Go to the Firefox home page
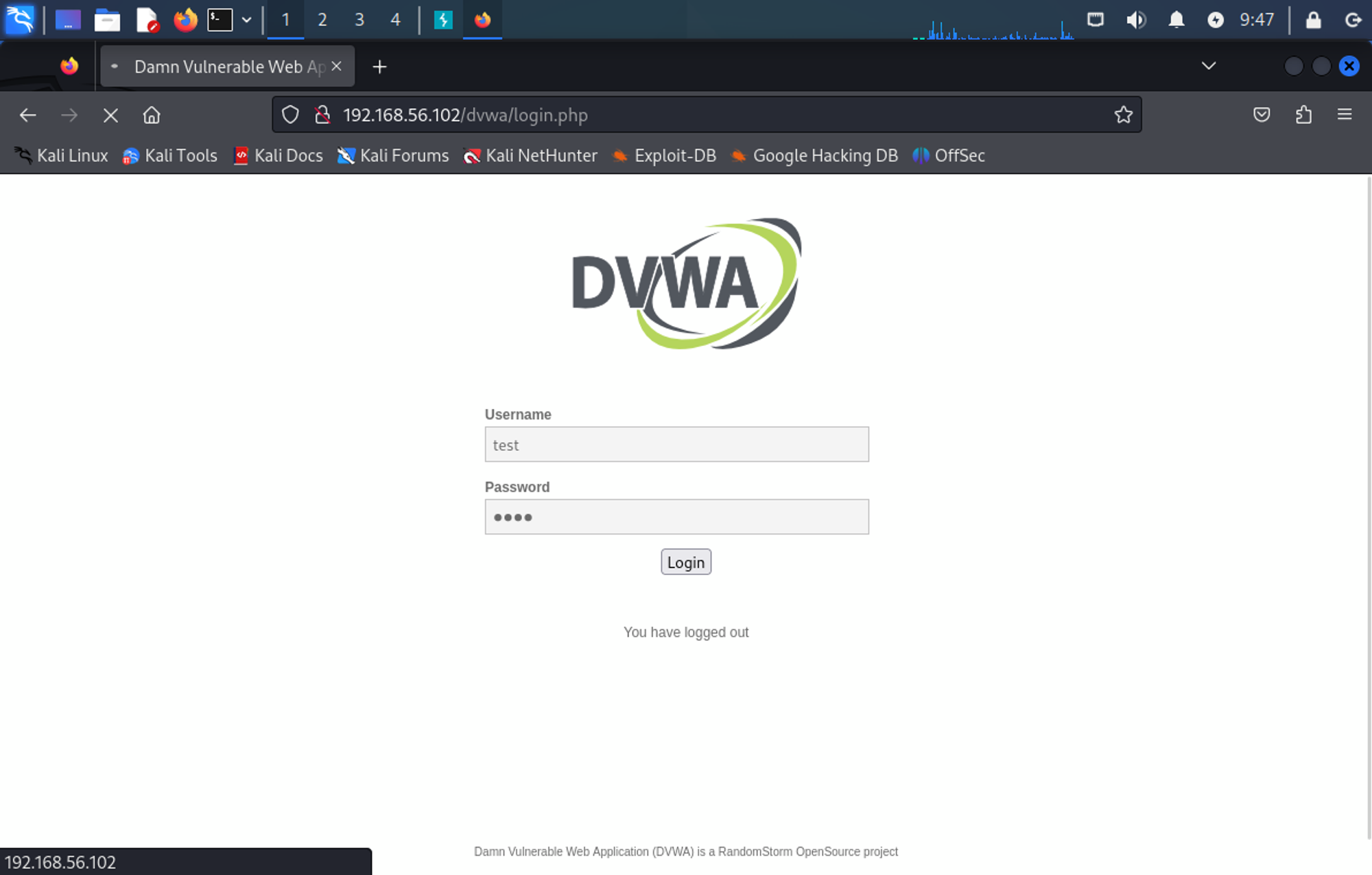This screenshot has width=1372, height=875. (x=152, y=115)
